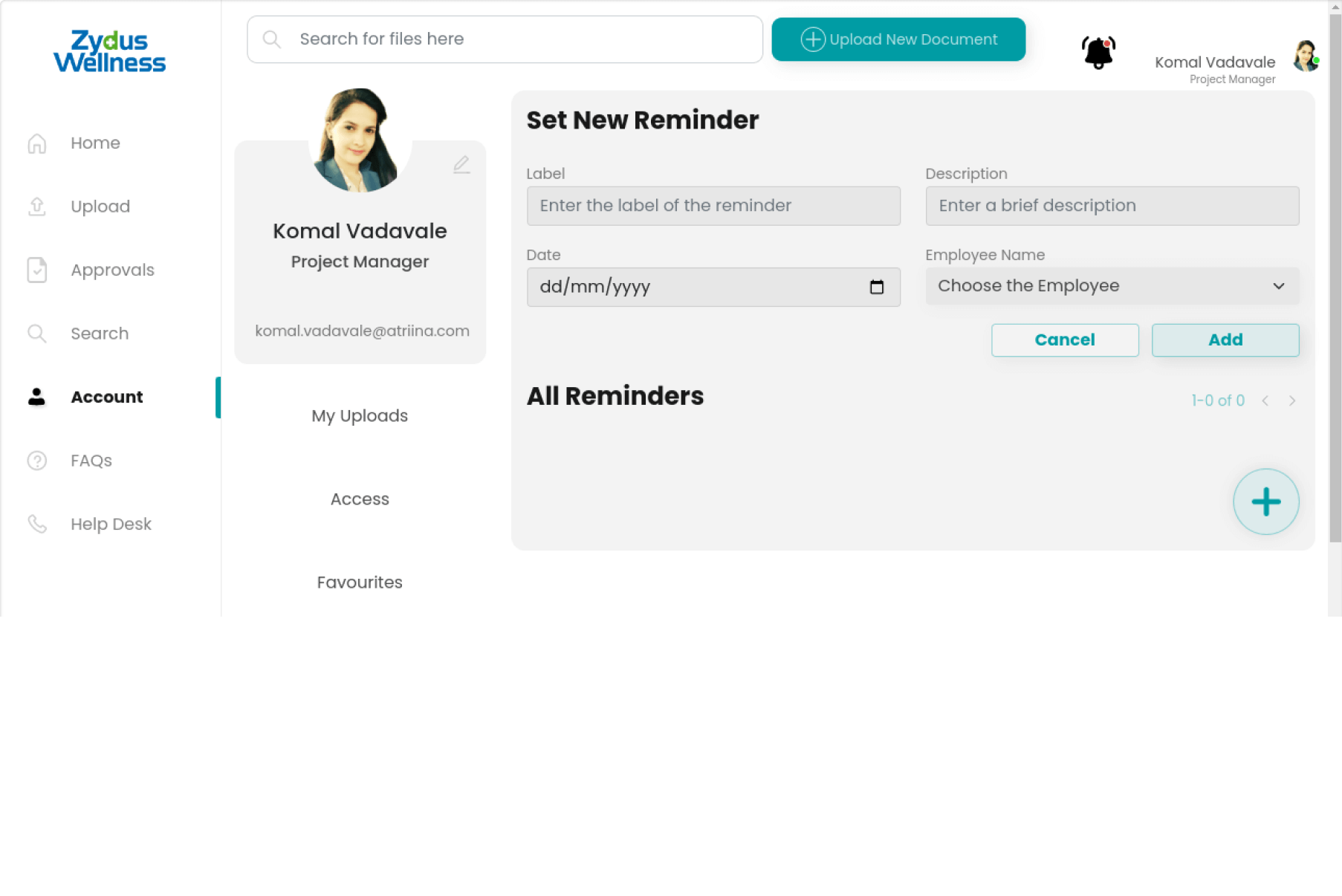Viewport: 1342px width, 896px height.
Task: Click the Add reminder button
Action: click(x=1225, y=340)
